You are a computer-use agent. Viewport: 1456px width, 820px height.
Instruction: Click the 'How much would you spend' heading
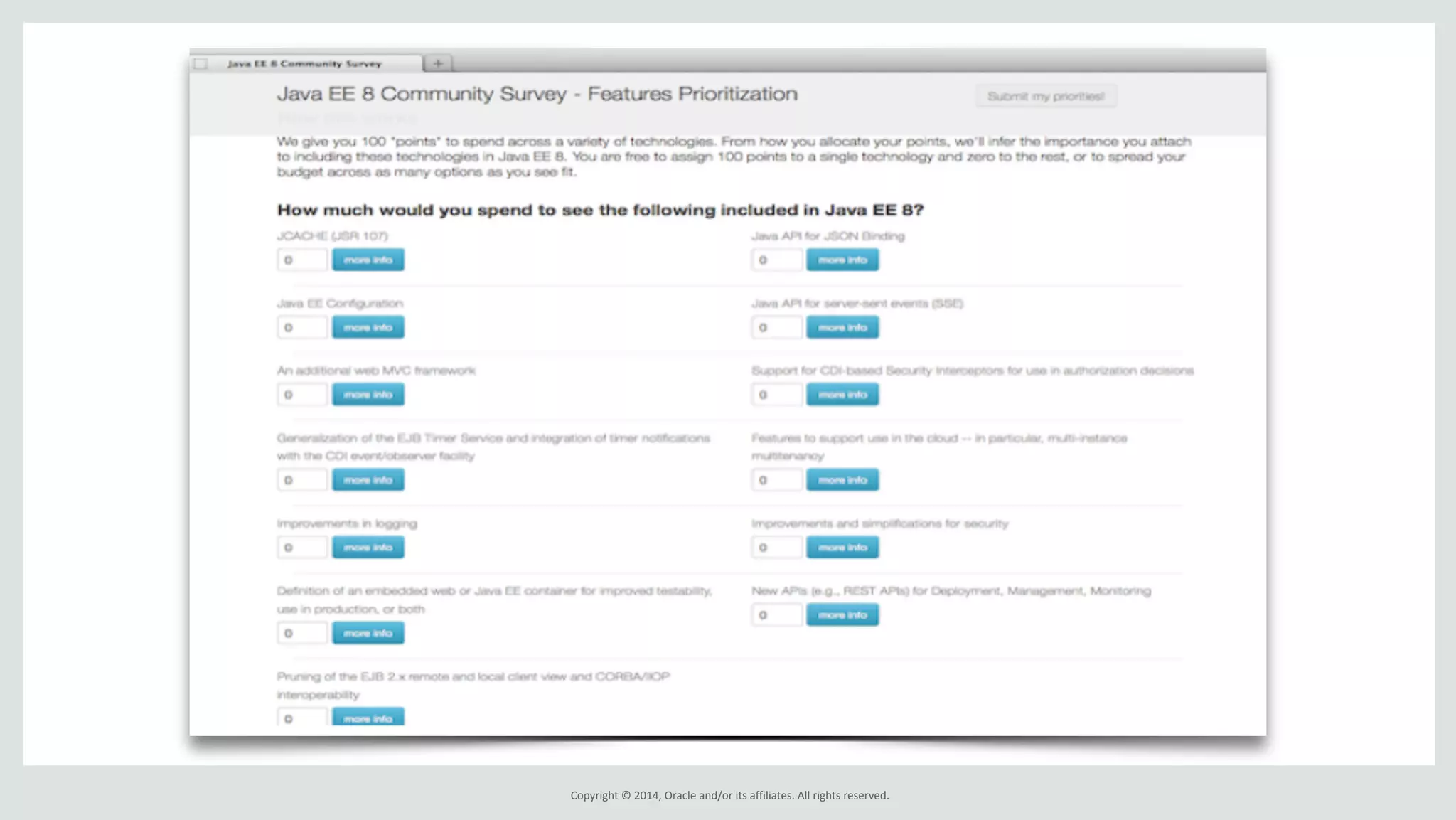tap(600, 210)
